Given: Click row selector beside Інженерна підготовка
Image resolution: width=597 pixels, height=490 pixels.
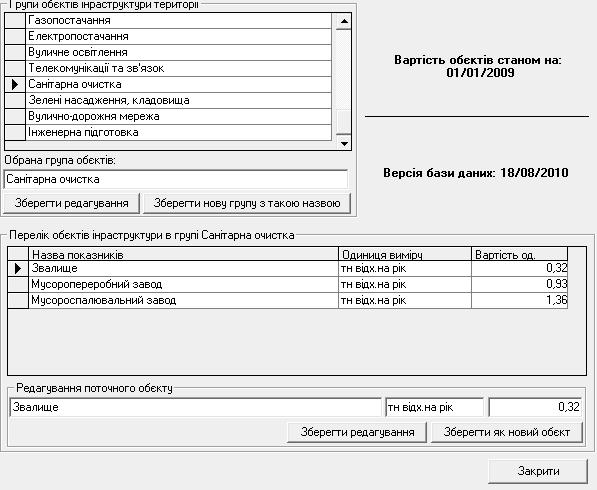Looking at the screenshot, I should pos(15,132).
